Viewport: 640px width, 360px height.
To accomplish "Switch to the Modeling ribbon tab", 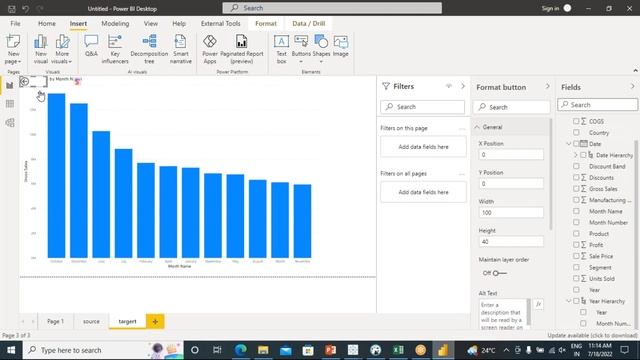I will click(115, 24).
